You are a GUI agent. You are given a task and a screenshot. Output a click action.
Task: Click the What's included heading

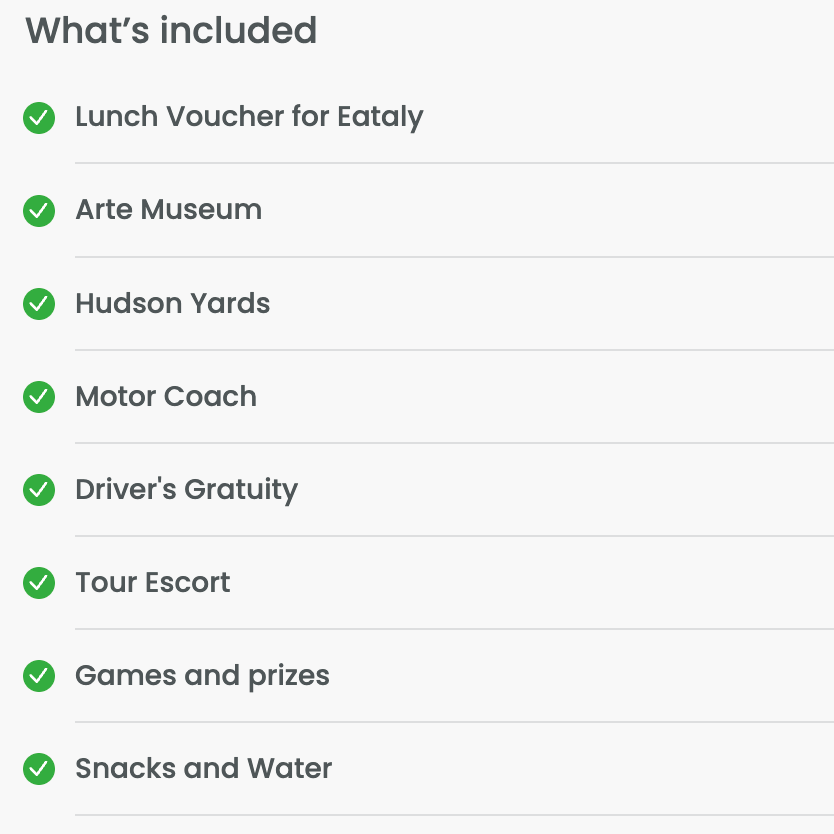(x=171, y=31)
